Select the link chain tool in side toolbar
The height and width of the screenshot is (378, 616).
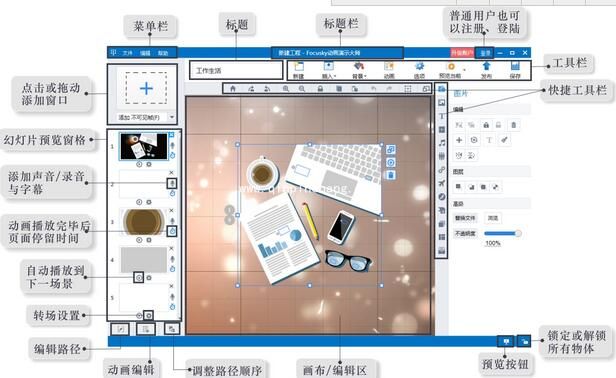click(x=442, y=170)
